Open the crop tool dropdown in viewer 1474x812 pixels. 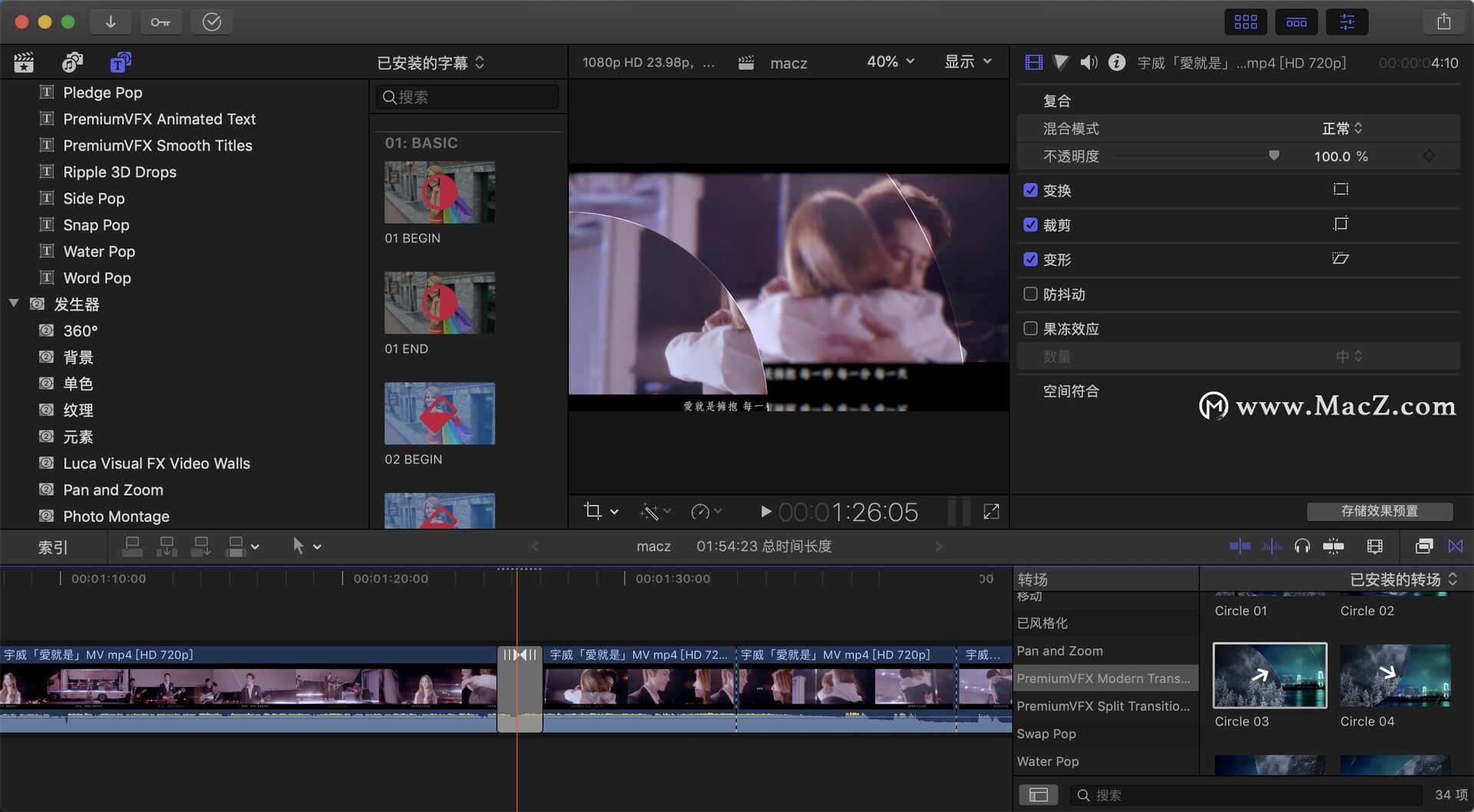601,511
